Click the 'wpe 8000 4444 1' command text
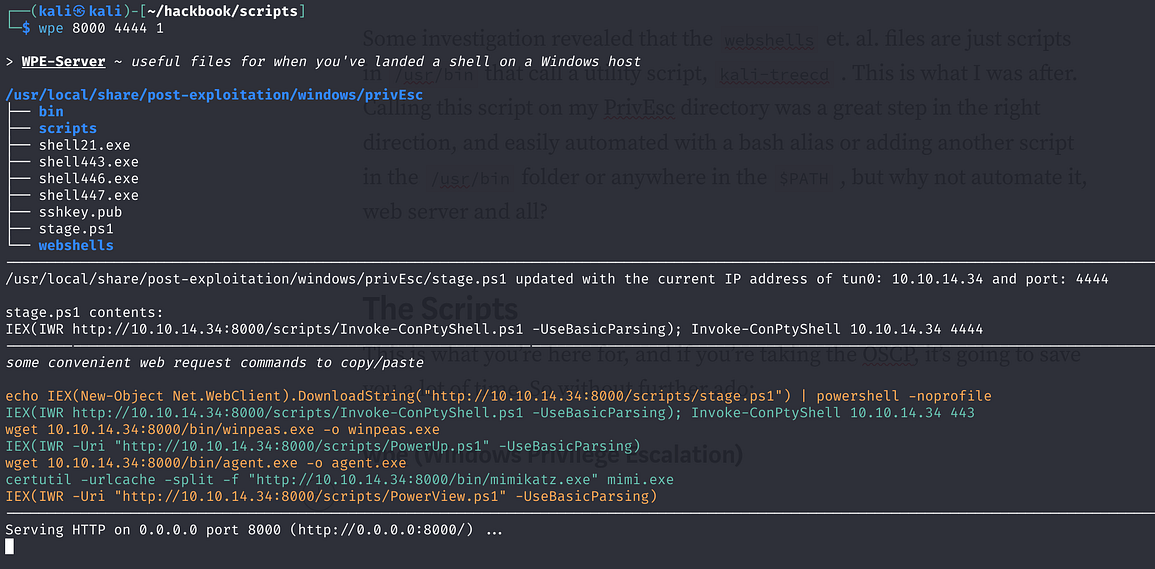 click(x=101, y=29)
